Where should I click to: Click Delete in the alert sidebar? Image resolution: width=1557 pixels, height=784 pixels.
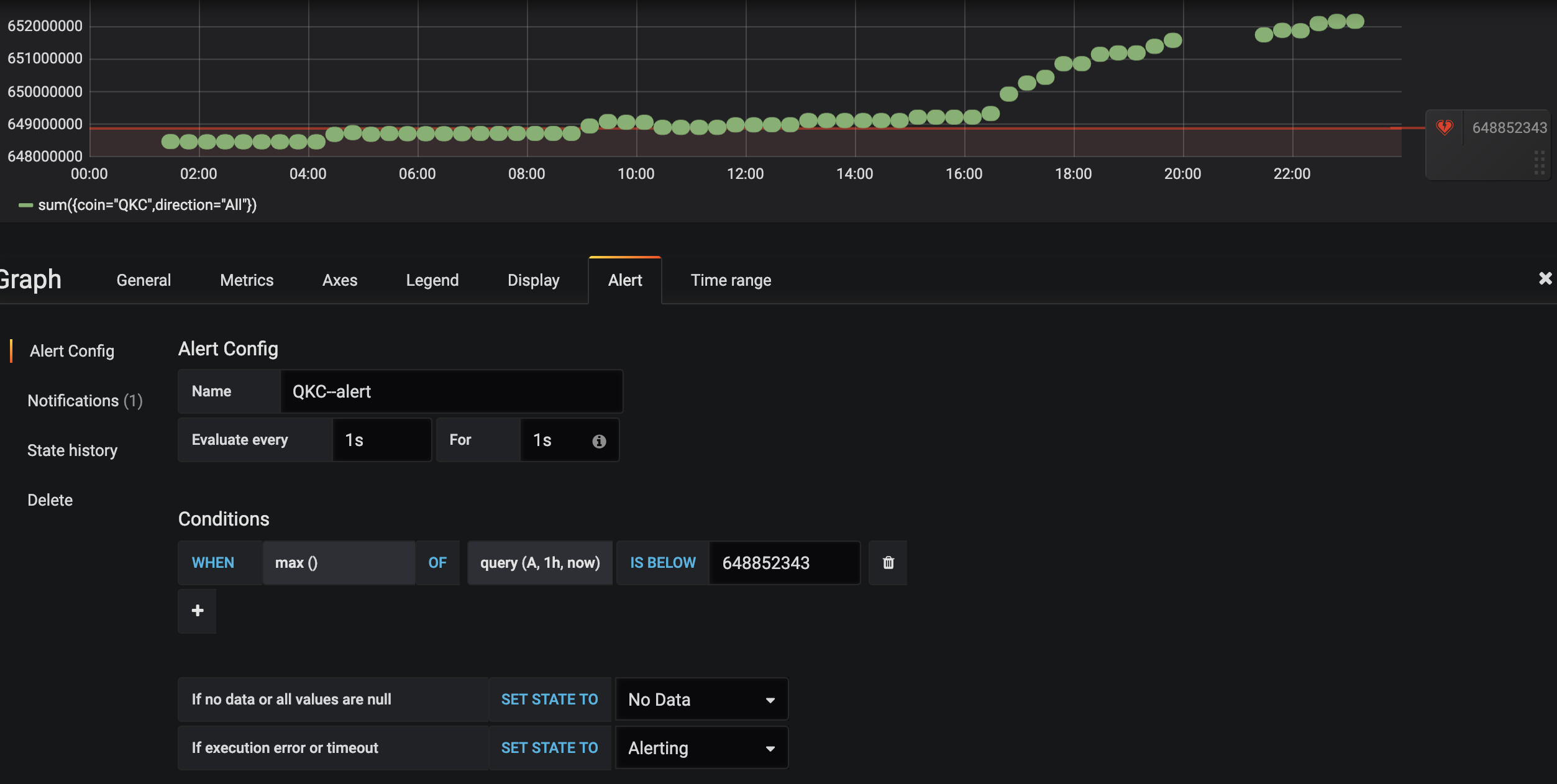pos(50,499)
